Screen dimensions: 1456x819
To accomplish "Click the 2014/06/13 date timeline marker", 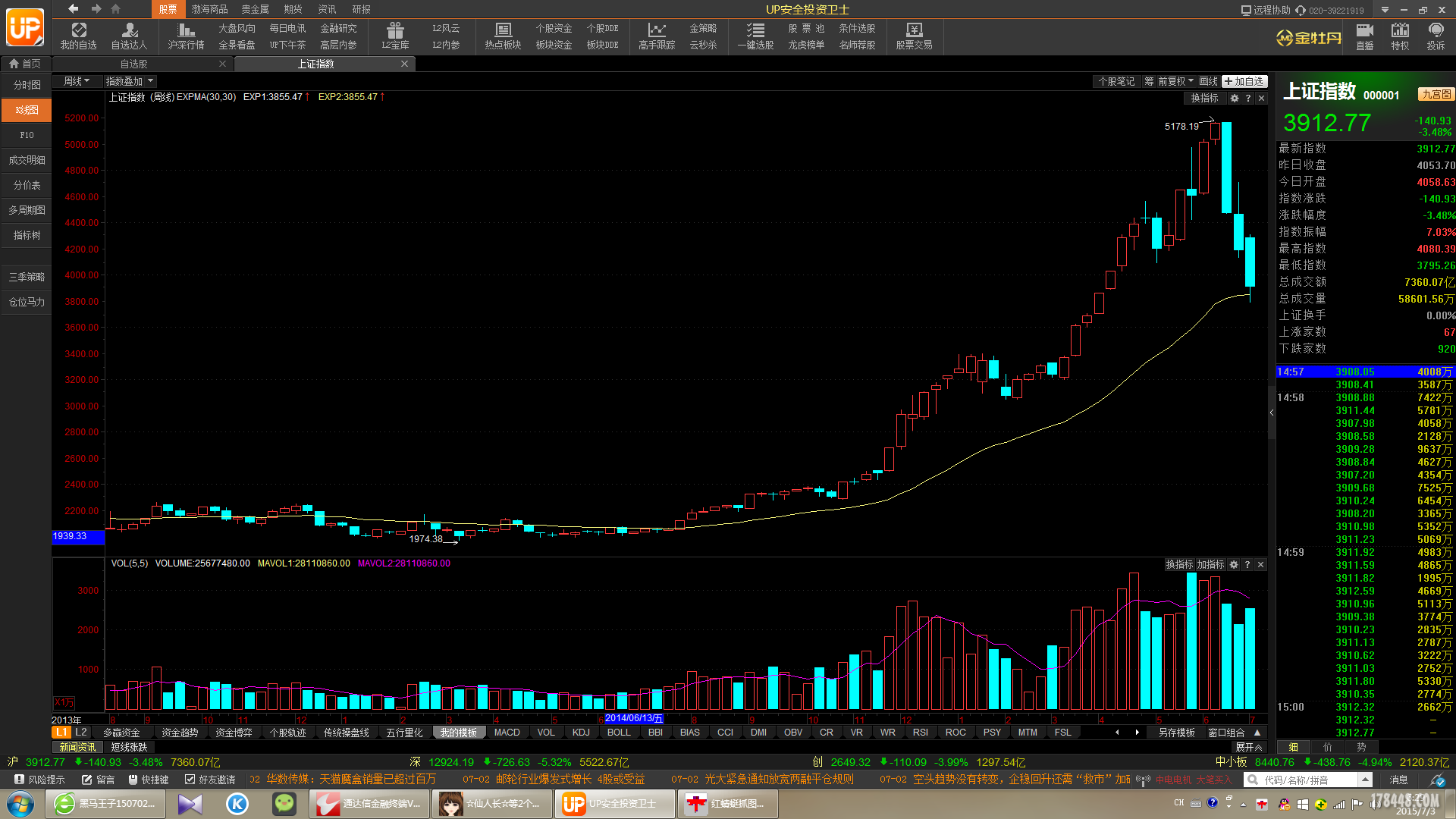I will [634, 718].
